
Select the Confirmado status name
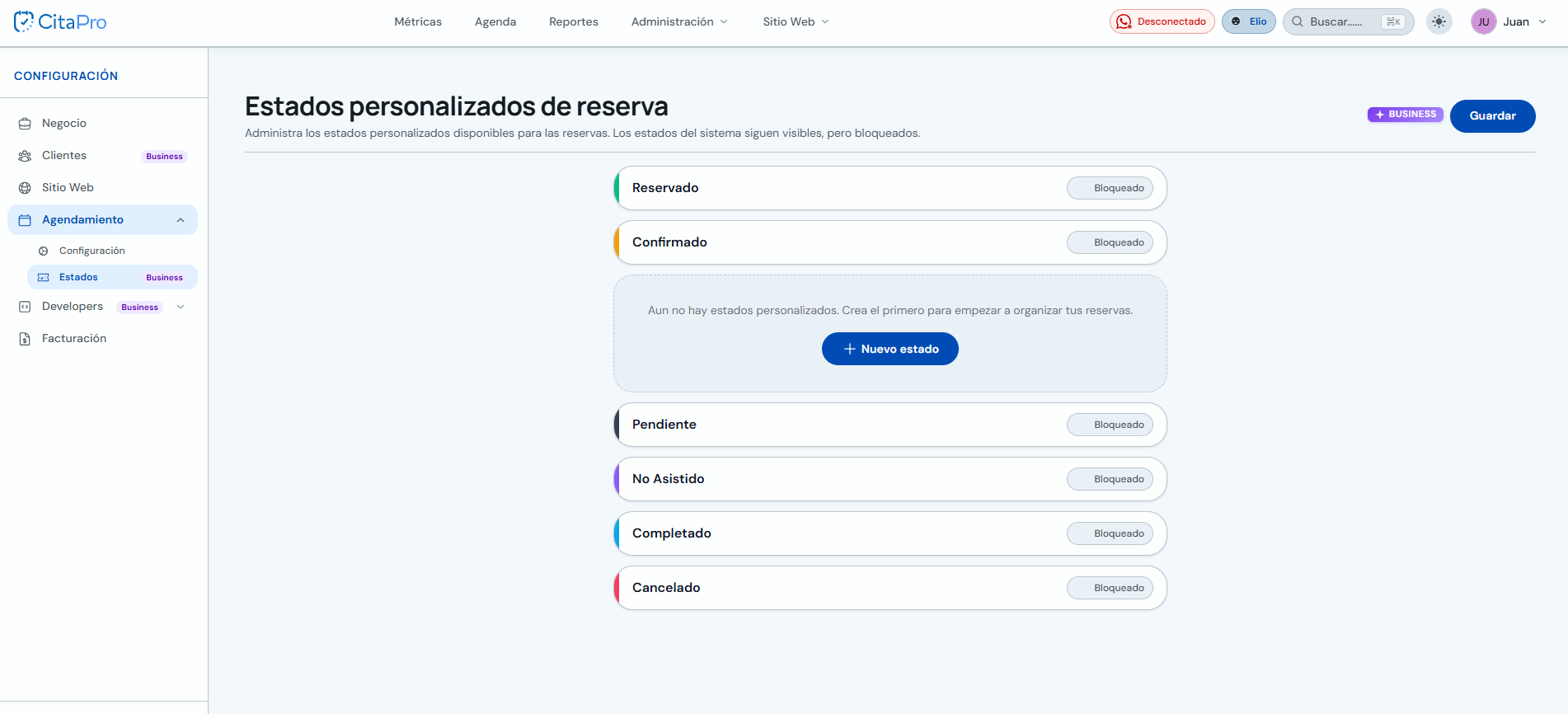pyautogui.click(x=669, y=242)
